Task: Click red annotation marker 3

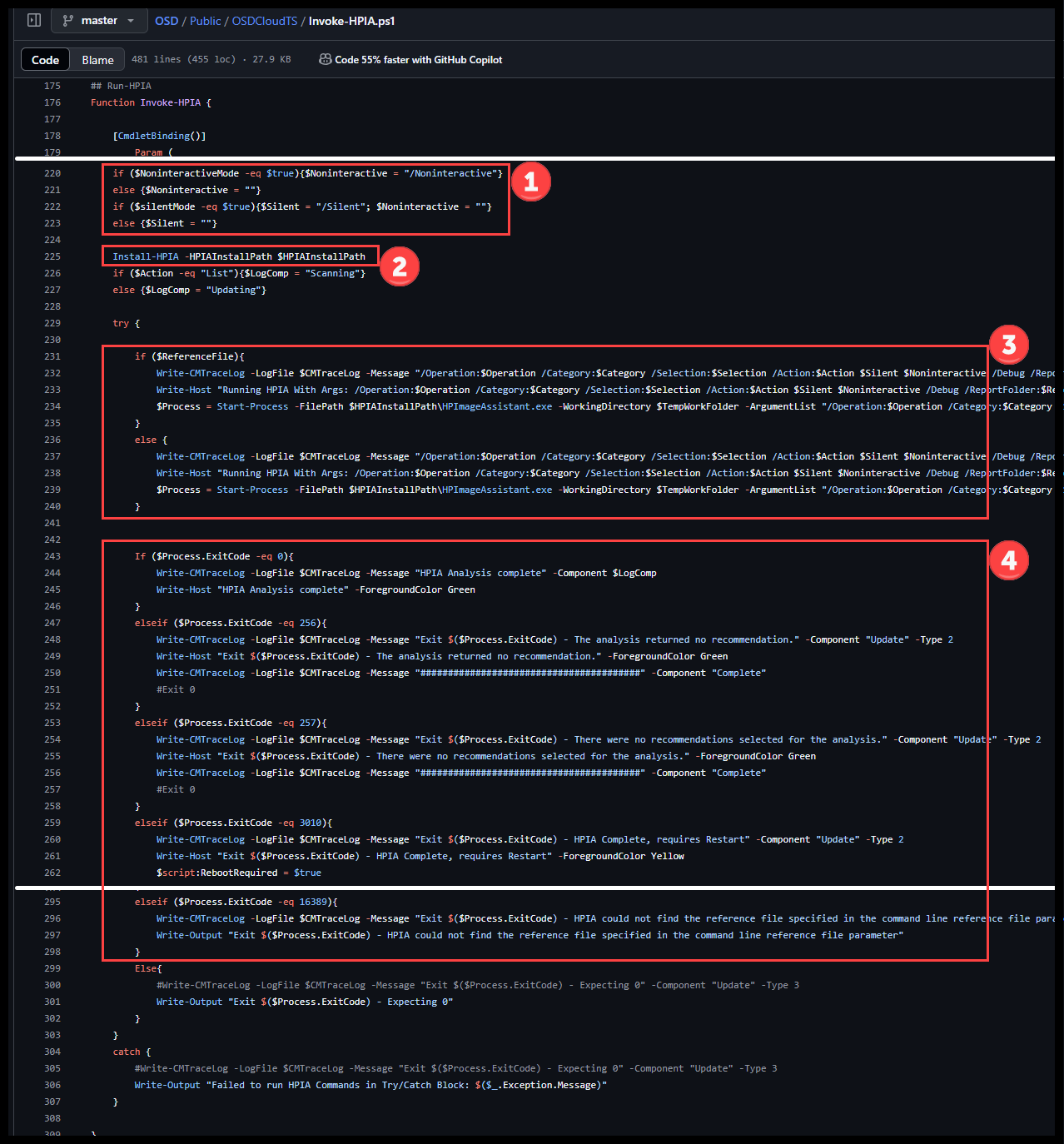Action: 1008,343
